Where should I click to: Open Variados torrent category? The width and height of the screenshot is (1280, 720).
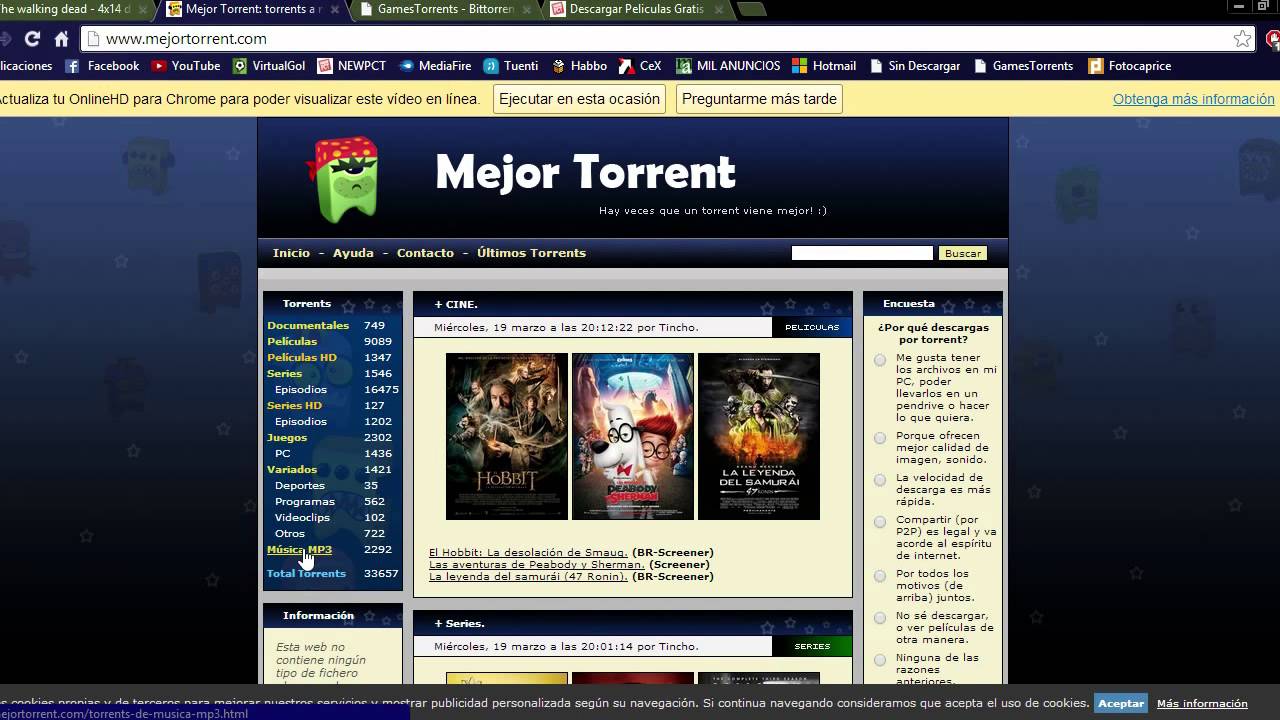point(292,469)
